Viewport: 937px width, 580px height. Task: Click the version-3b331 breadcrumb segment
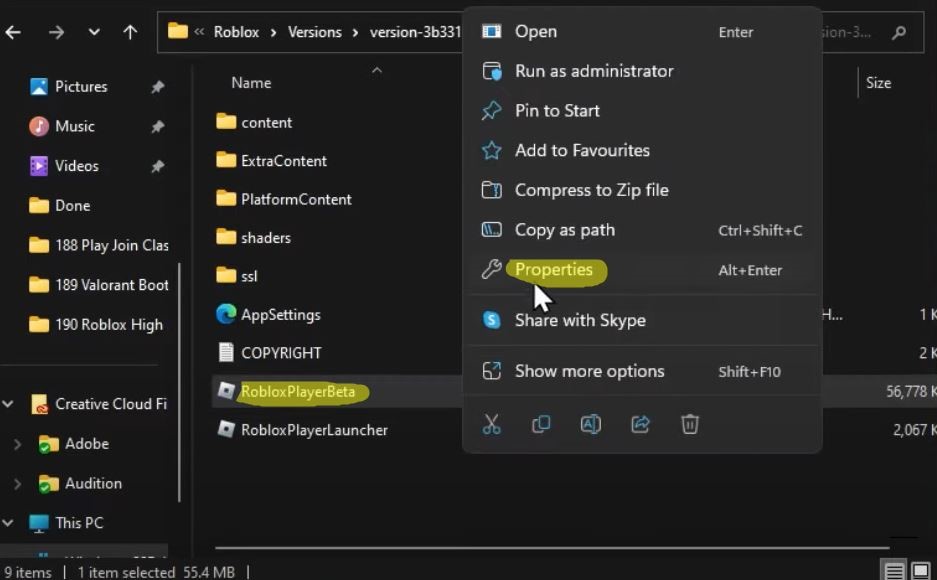[x=415, y=32]
